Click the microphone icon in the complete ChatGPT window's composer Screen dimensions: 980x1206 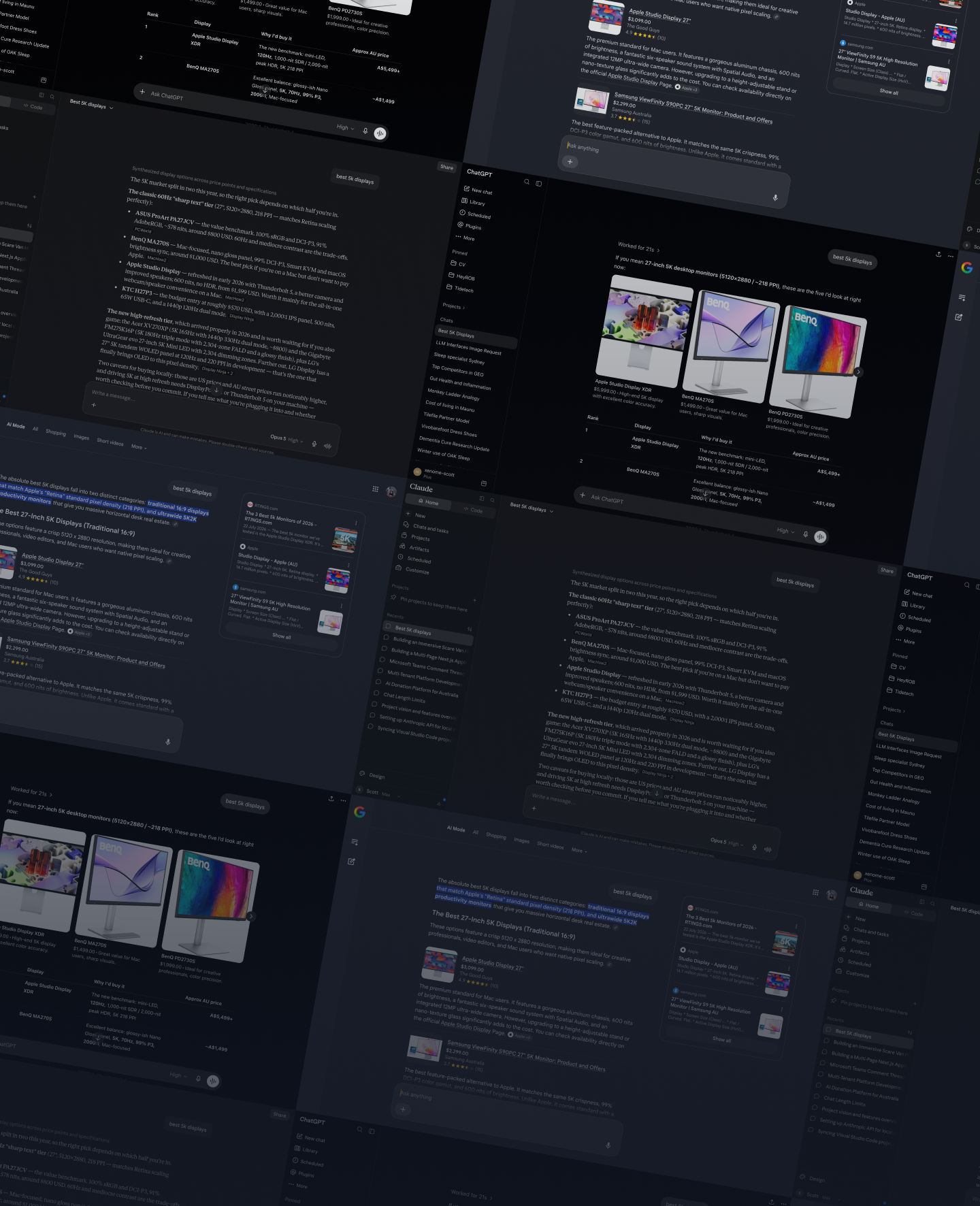(806, 534)
